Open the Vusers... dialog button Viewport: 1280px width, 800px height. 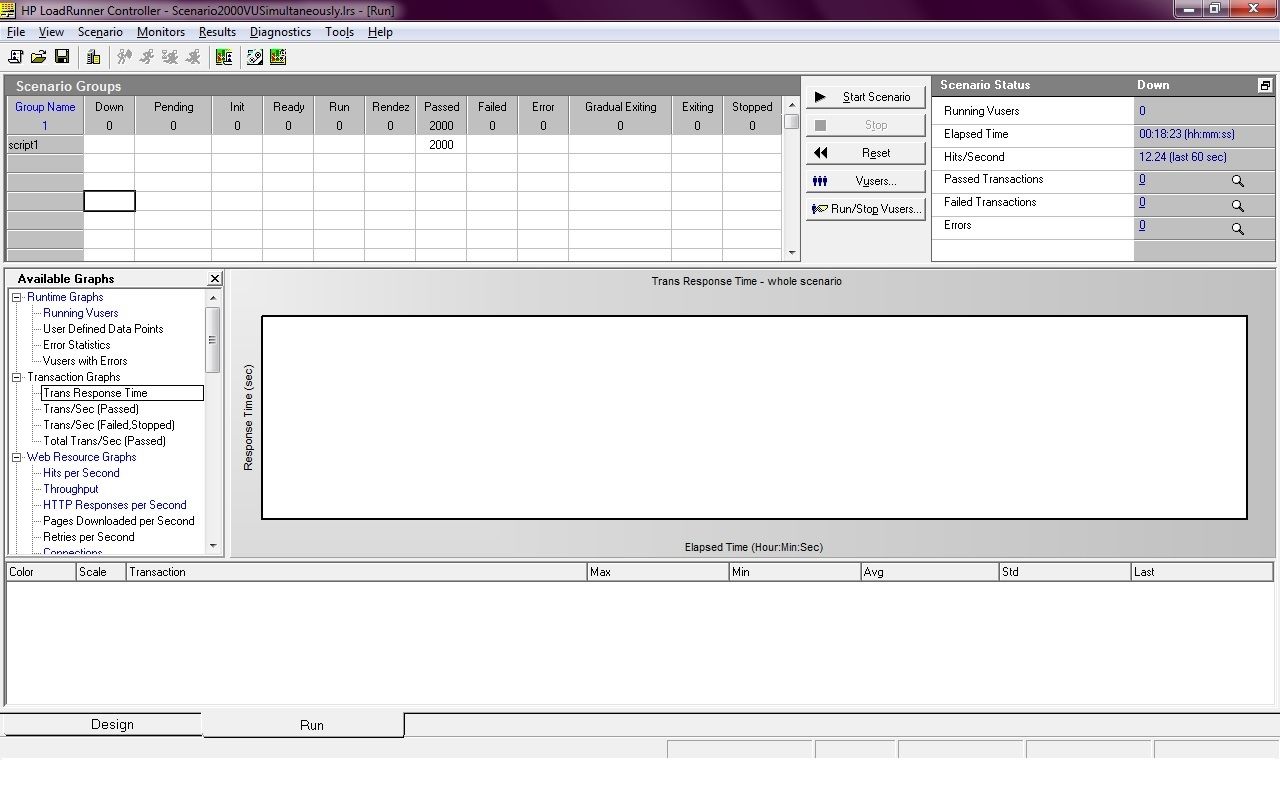(865, 181)
